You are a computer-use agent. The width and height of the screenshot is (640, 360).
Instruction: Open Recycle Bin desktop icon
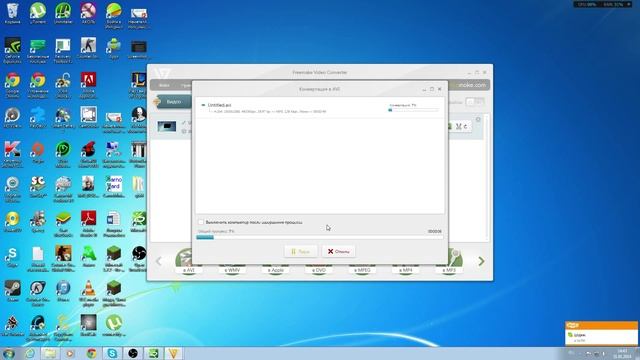tap(13, 14)
